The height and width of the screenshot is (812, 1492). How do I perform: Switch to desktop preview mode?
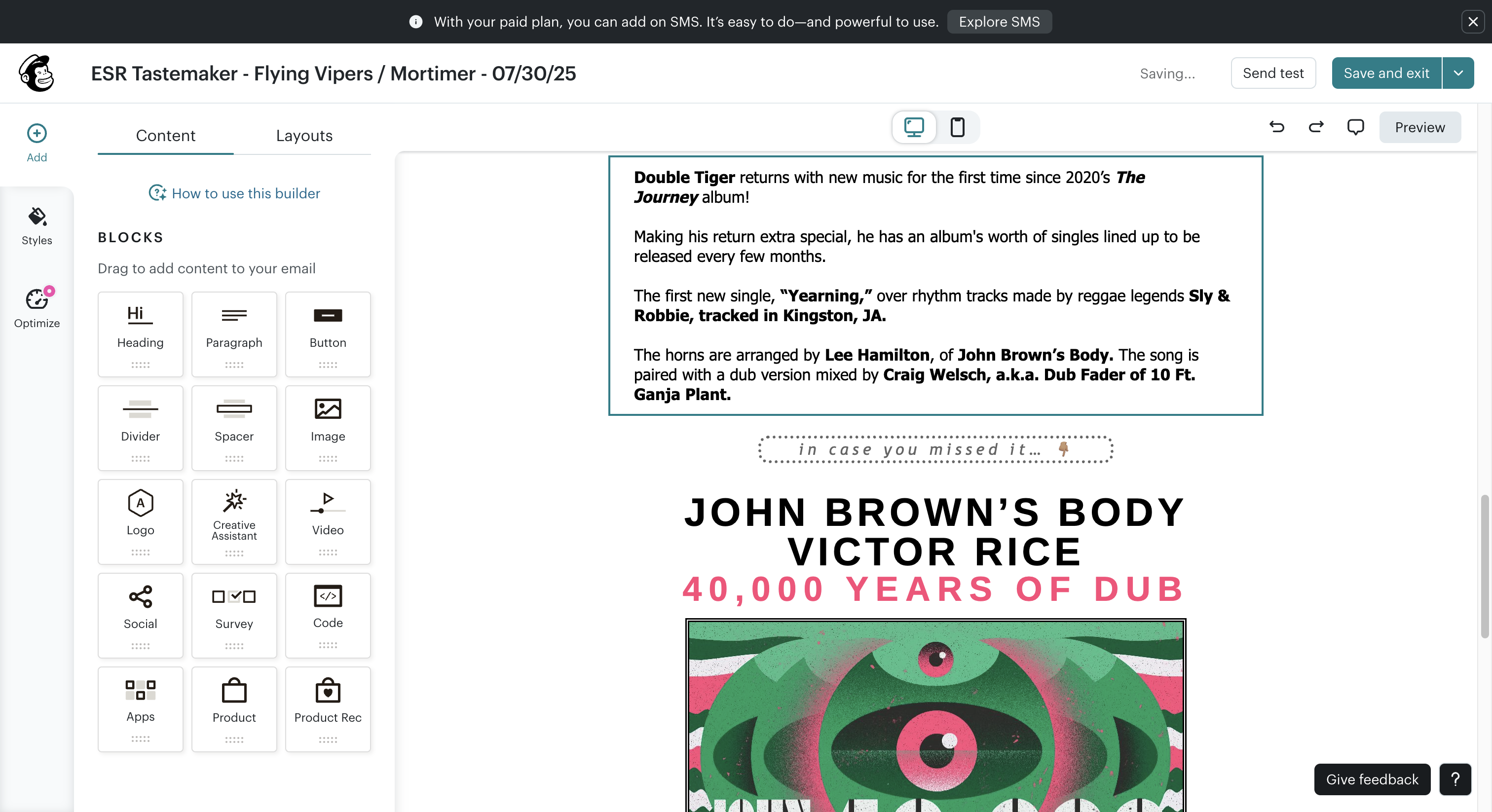click(914, 127)
